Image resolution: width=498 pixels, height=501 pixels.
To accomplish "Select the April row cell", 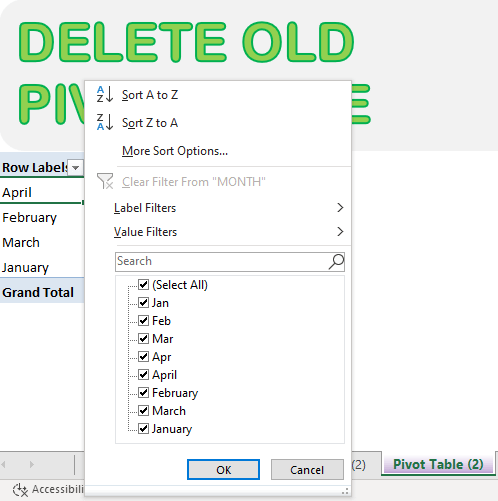I will pyautogui.click(x=42, y=192).
